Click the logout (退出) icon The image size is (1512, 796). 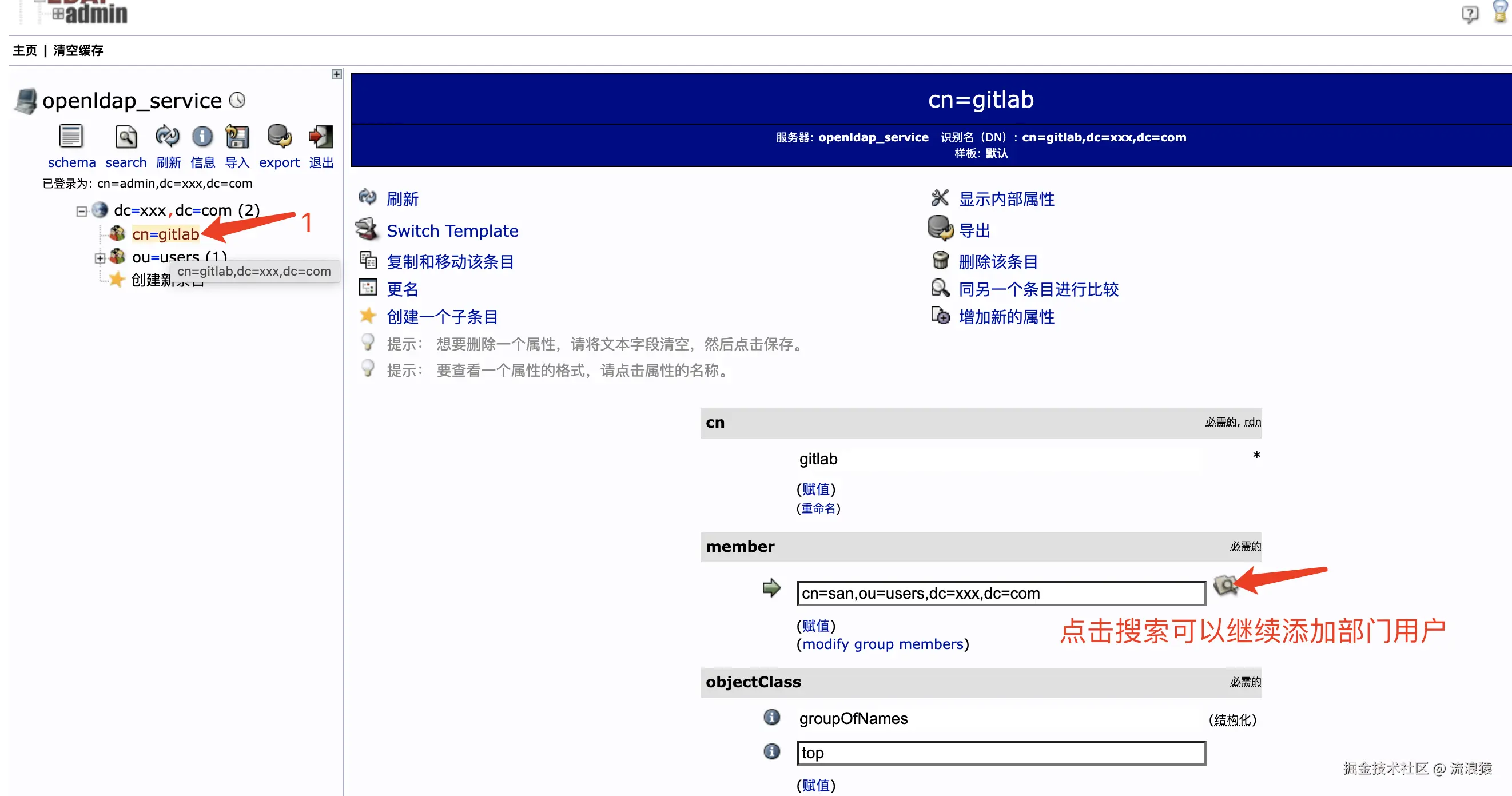click(321, 136)
